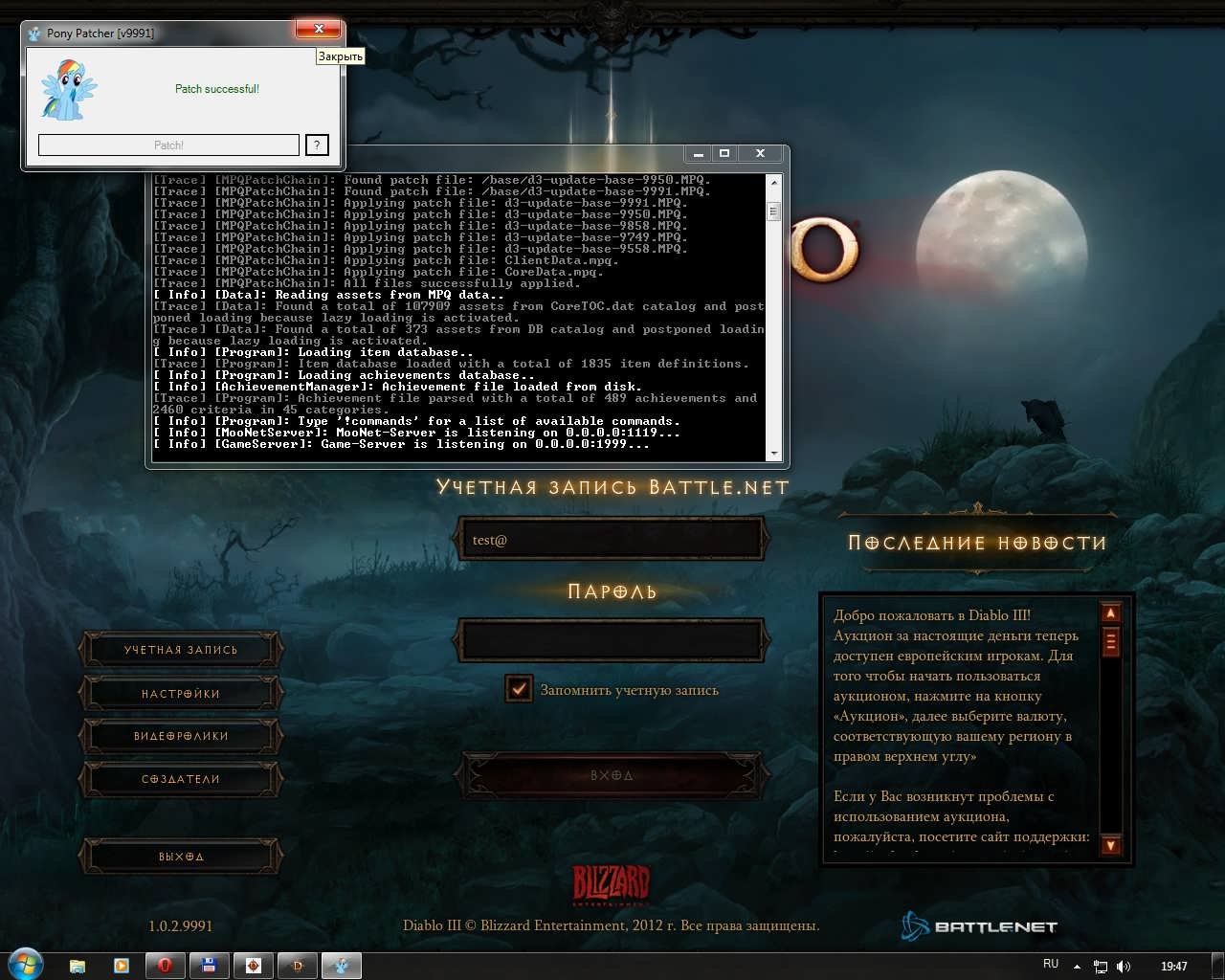Click the Blizzard Entertainment logo
1225x980 pixels.
612,885
